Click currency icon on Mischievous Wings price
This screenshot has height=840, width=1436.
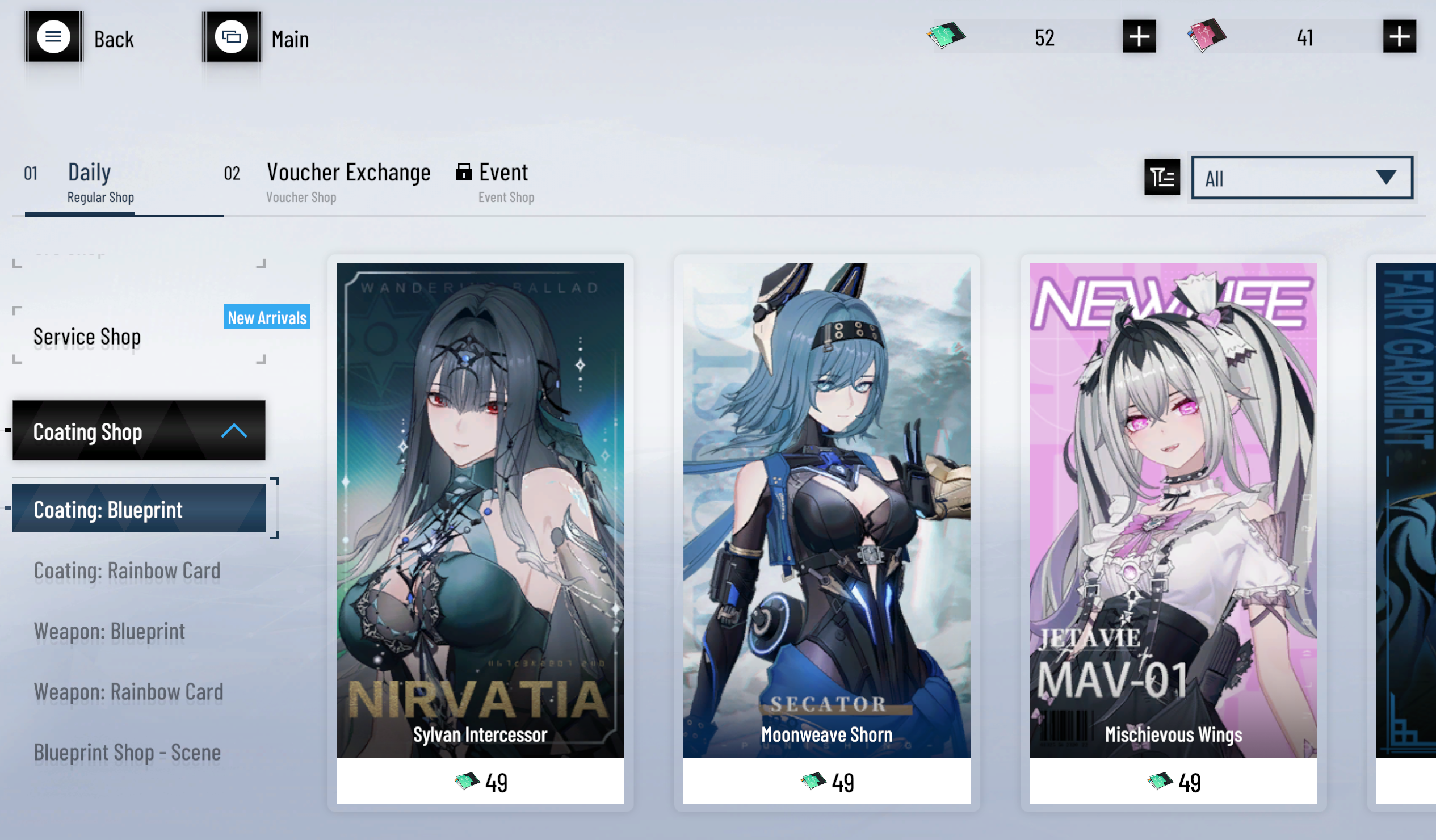[1160, 781]
